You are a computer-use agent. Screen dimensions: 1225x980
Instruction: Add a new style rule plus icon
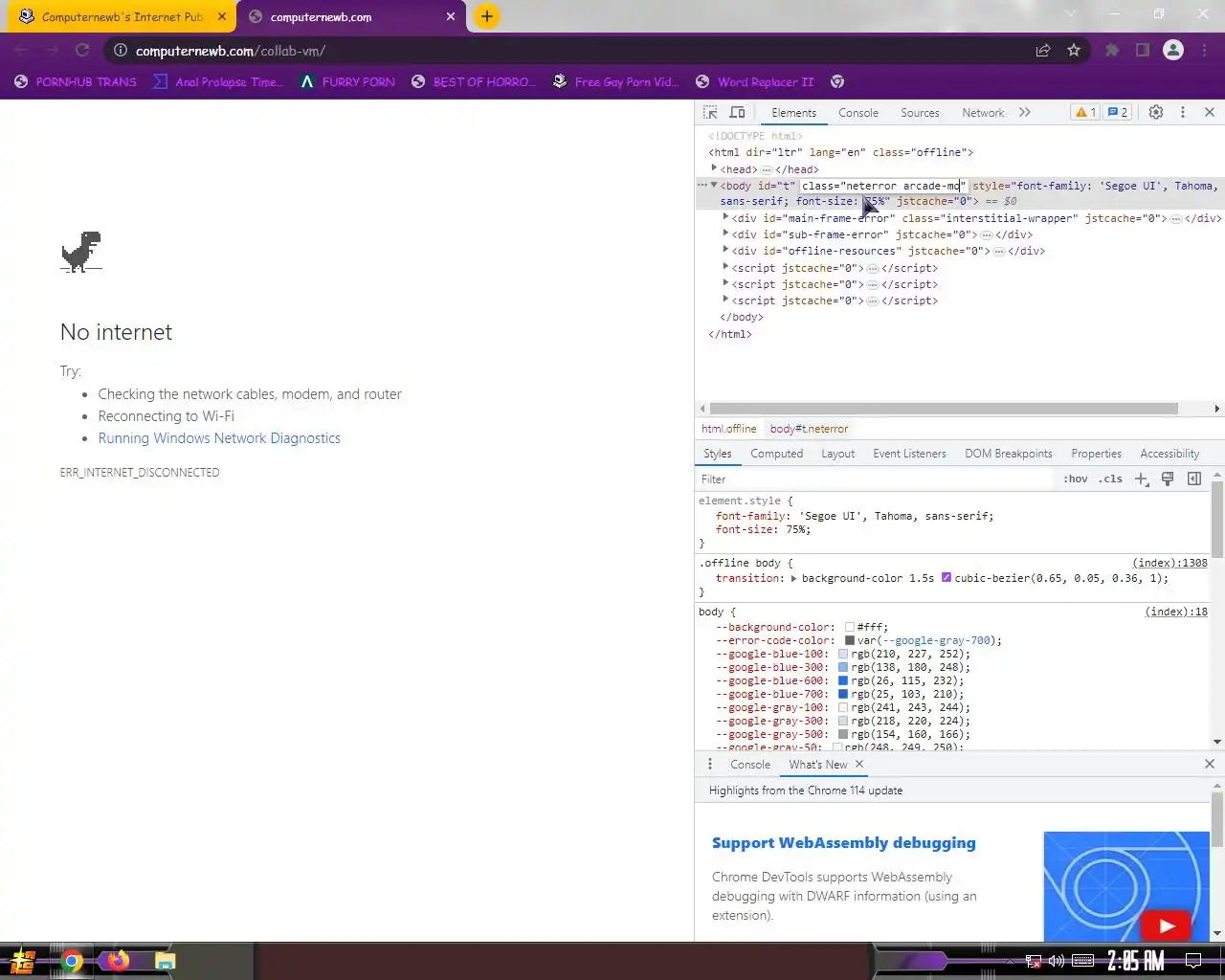click(1142, 479)
